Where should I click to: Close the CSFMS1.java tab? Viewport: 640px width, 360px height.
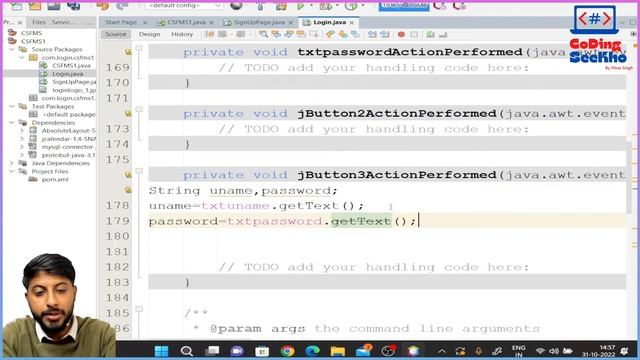(211, 22)
